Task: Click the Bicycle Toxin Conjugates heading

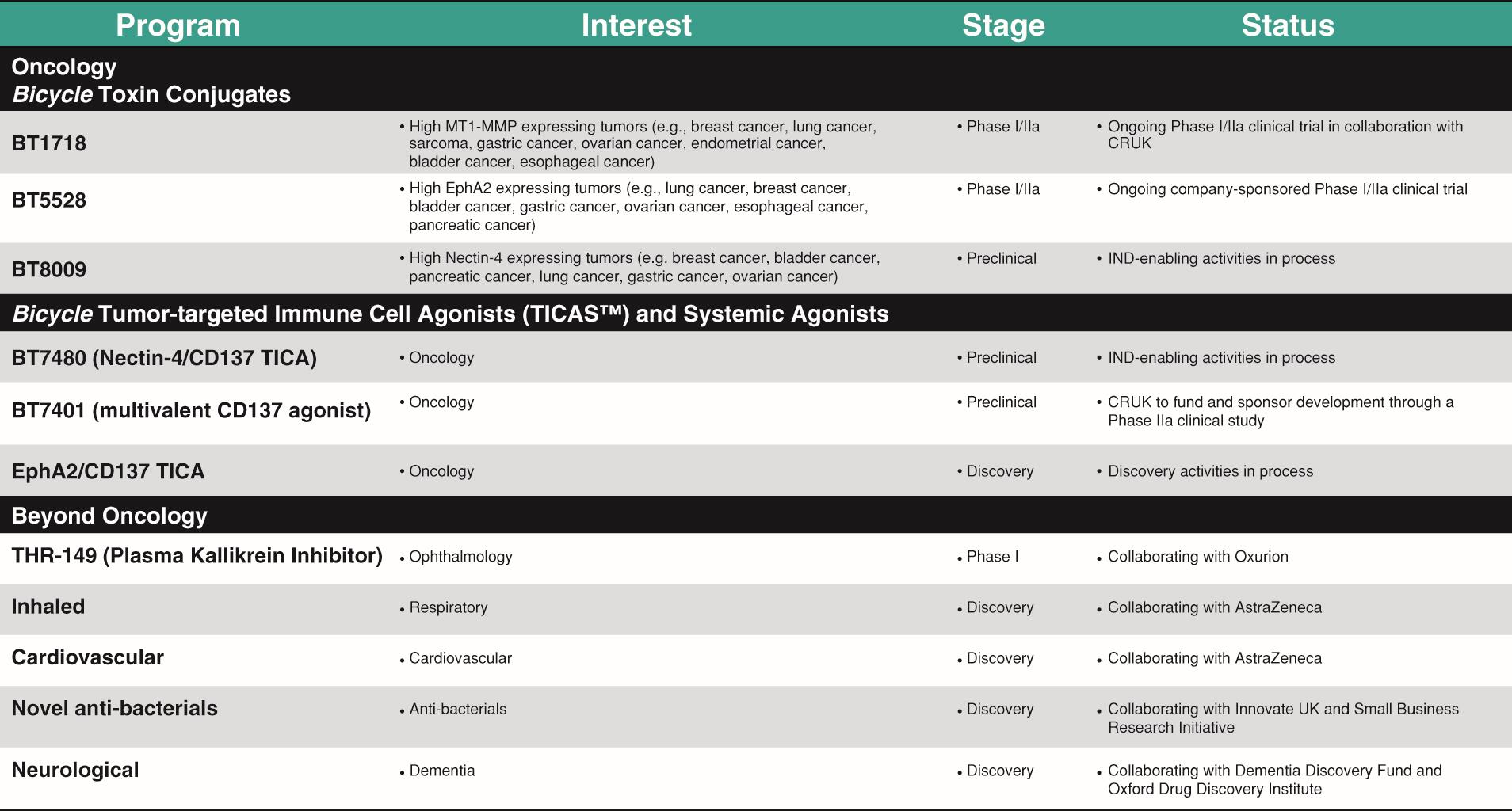Action: (151, 94)
